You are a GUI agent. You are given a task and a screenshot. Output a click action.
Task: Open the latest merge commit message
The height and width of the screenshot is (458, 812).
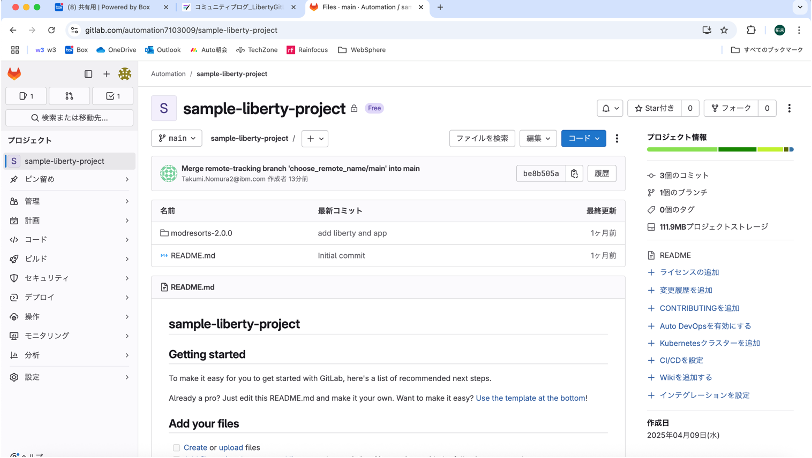(x=300, y=168)
